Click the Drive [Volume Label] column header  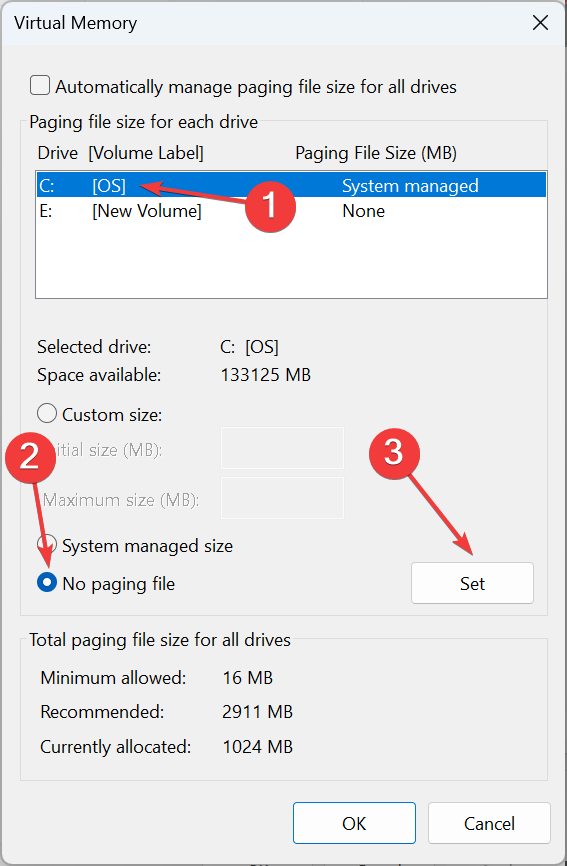tap(120, 153)
